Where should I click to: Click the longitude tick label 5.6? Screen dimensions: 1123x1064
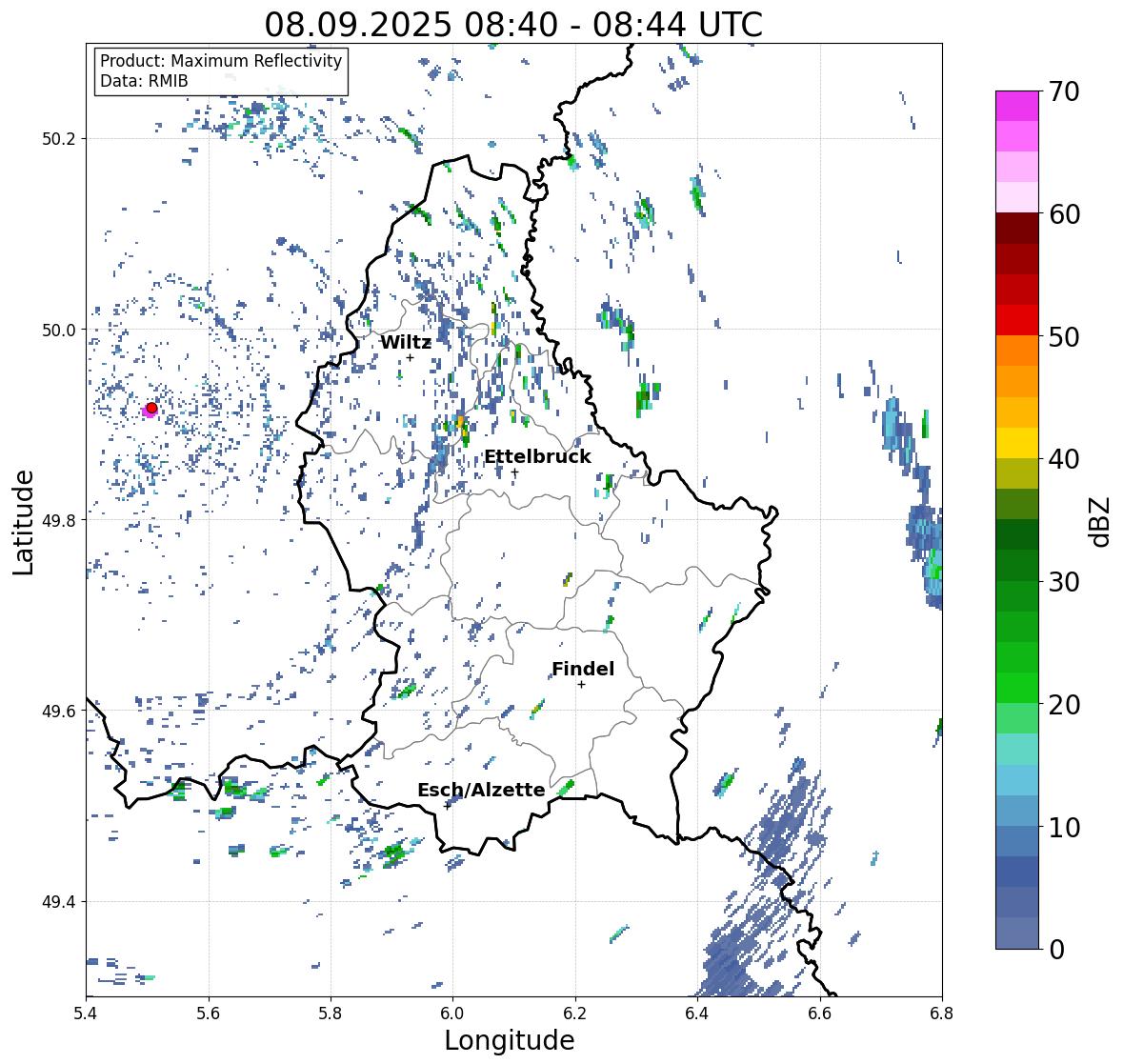click(209, 1014)
